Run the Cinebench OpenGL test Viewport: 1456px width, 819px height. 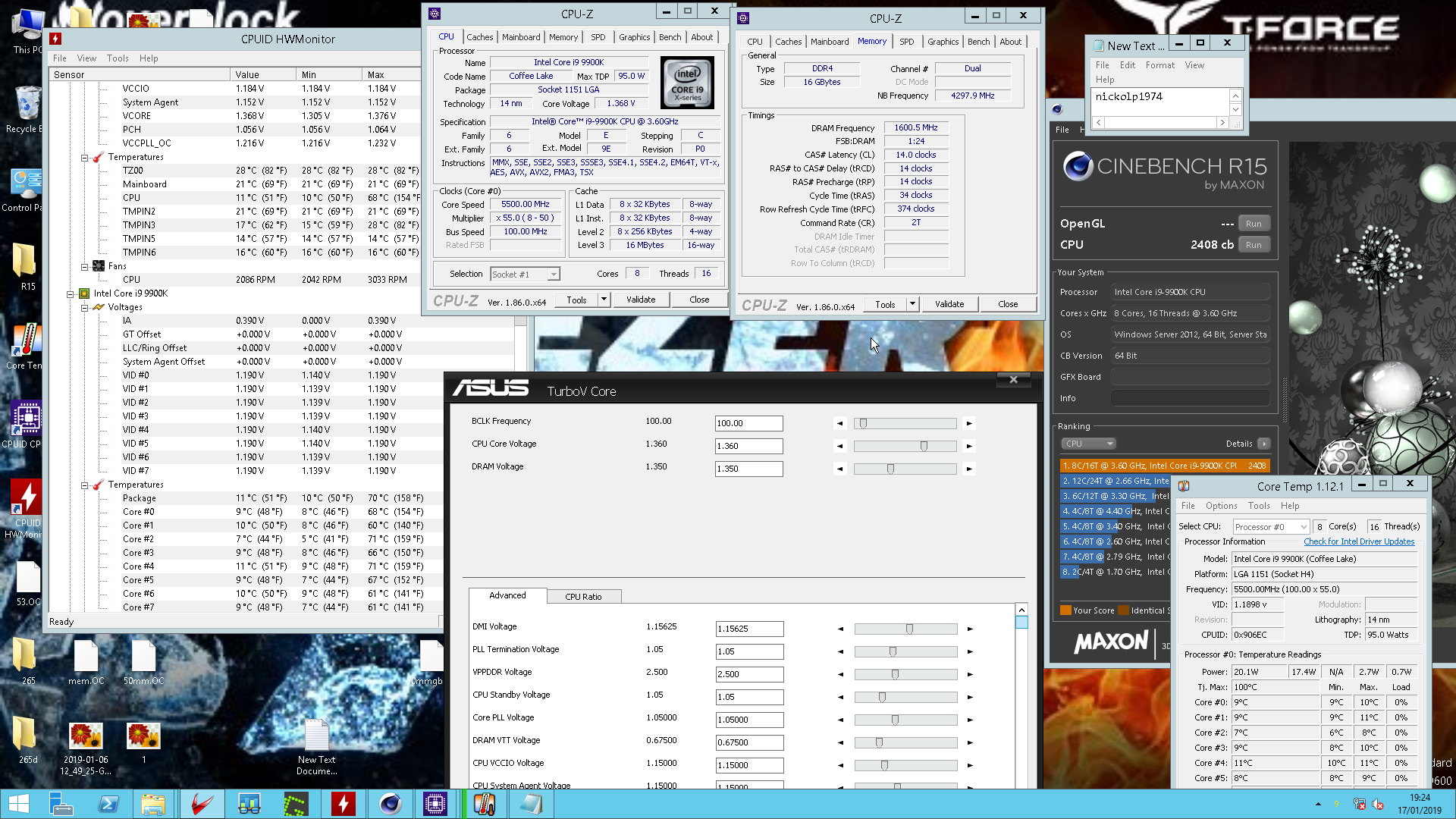(x=1254, y=224)
